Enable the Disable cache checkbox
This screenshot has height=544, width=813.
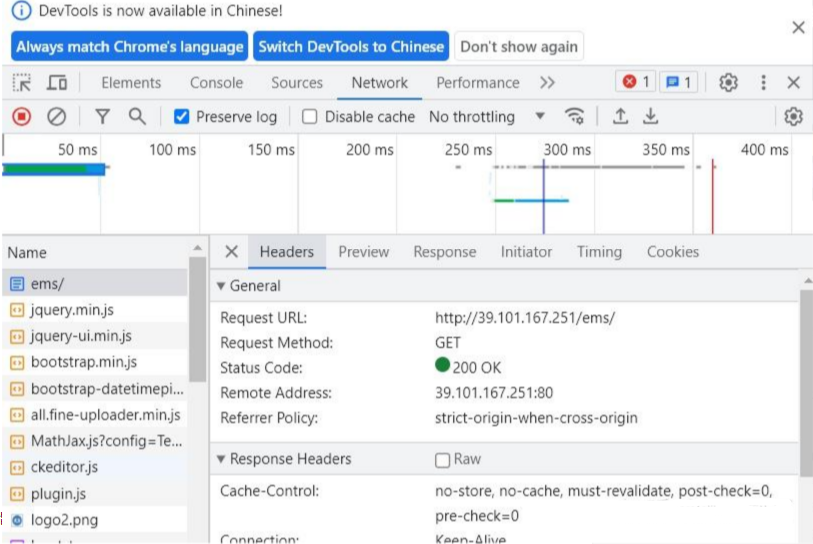coord(310,117)
